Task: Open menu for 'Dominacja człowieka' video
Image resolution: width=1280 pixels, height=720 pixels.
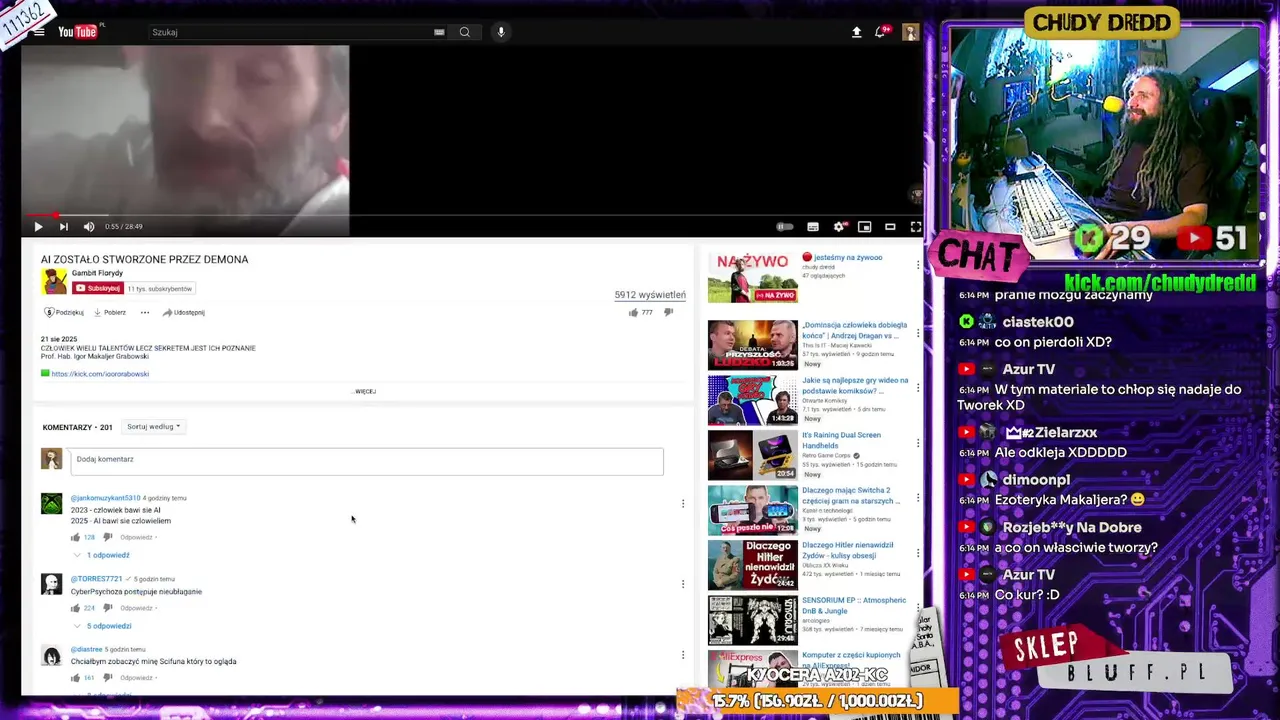Action: (x=918, y=333)
